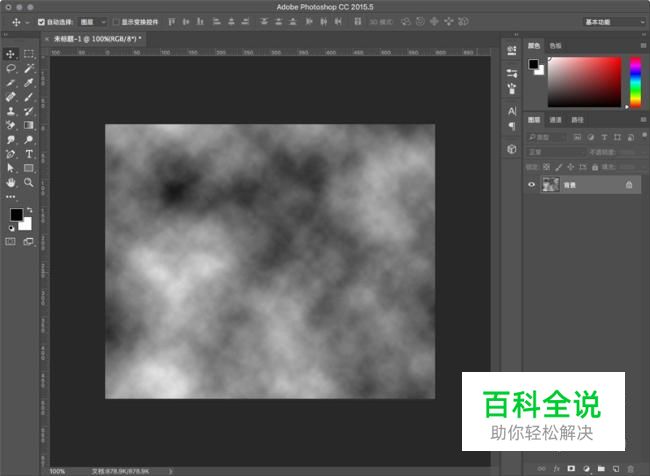Select the Hand tool
This screenshot has height=476, width=650.
tap(10, 182)
